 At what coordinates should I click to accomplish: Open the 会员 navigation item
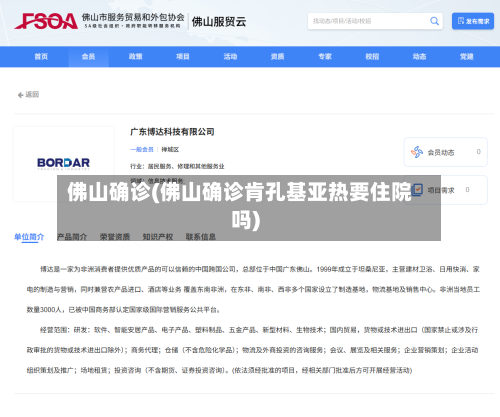(x=89, y=57)
